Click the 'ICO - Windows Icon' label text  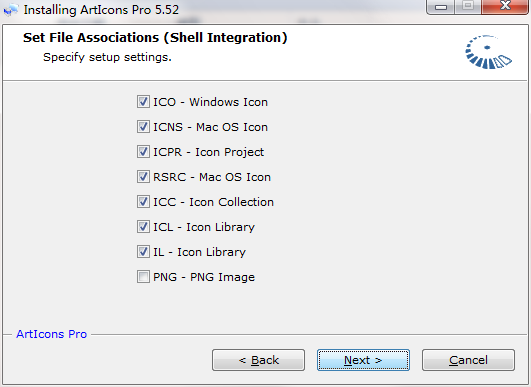(210, 102)
